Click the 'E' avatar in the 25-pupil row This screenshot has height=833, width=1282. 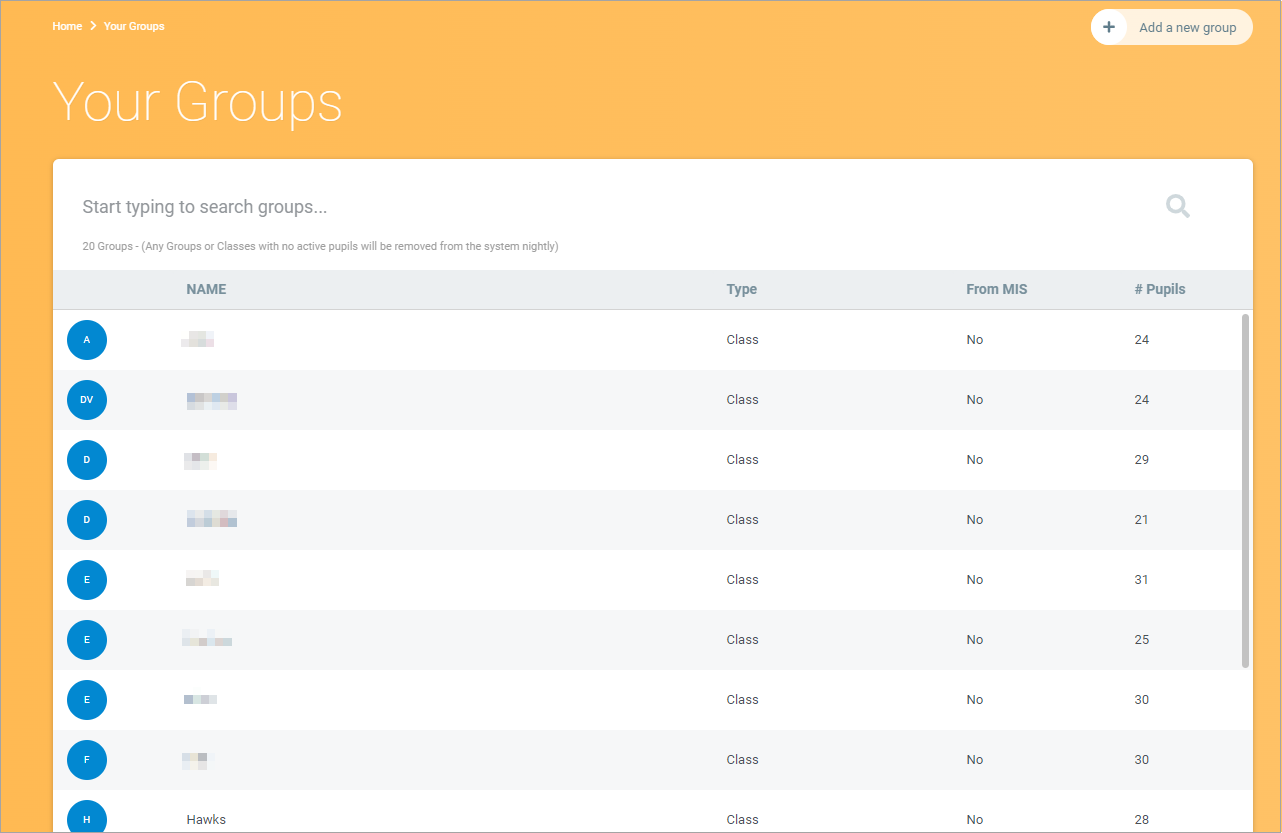(x=87, y=640)
